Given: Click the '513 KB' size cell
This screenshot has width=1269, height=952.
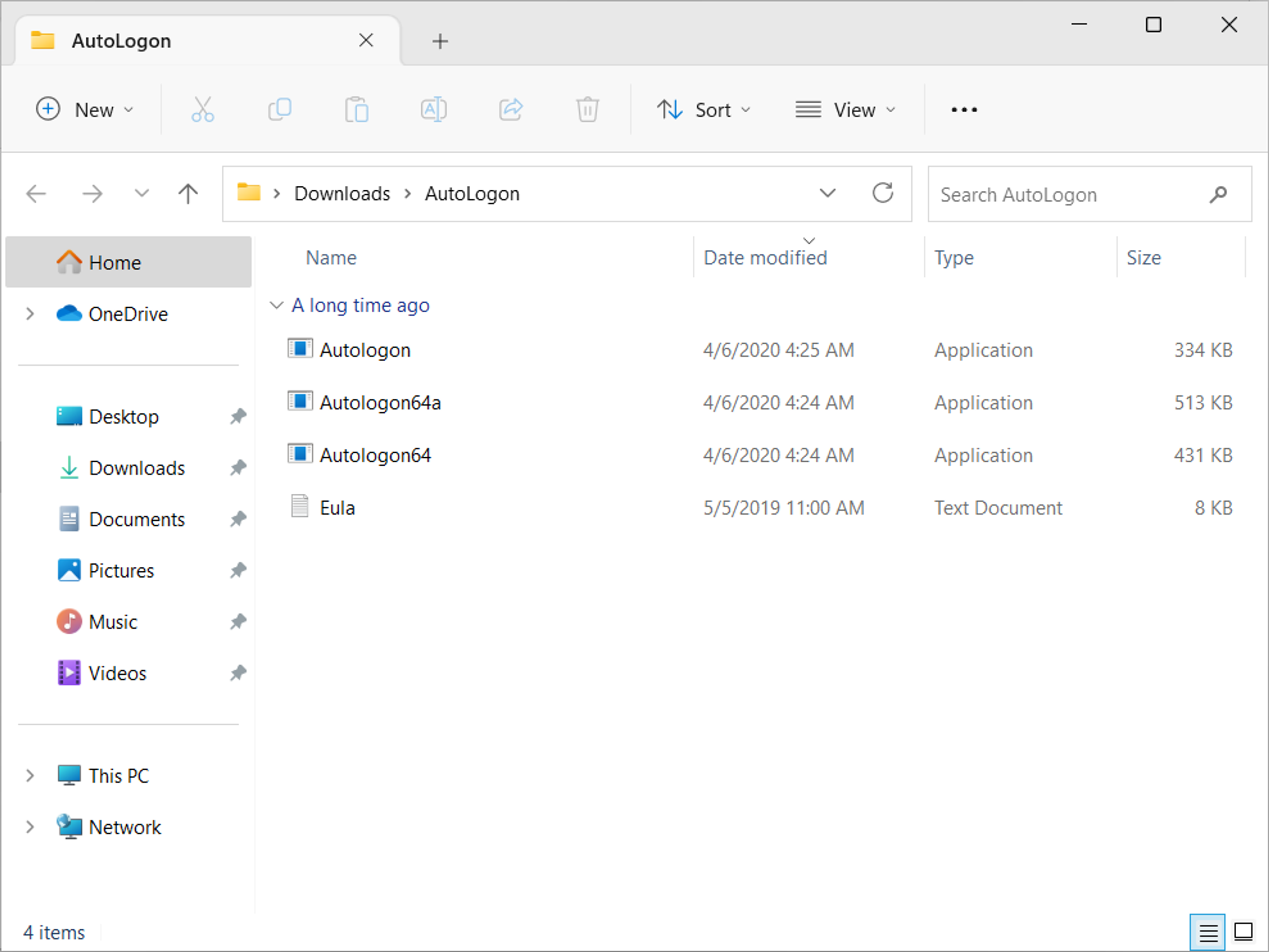Looking at the screenshot, I should click(1203, 402).
